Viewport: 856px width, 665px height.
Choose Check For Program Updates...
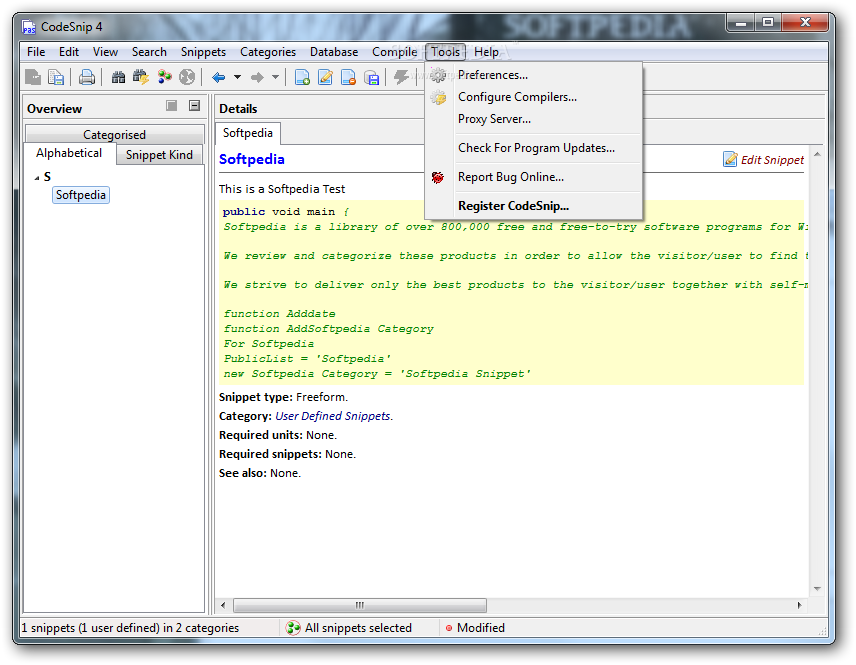(x=533, y=148)
